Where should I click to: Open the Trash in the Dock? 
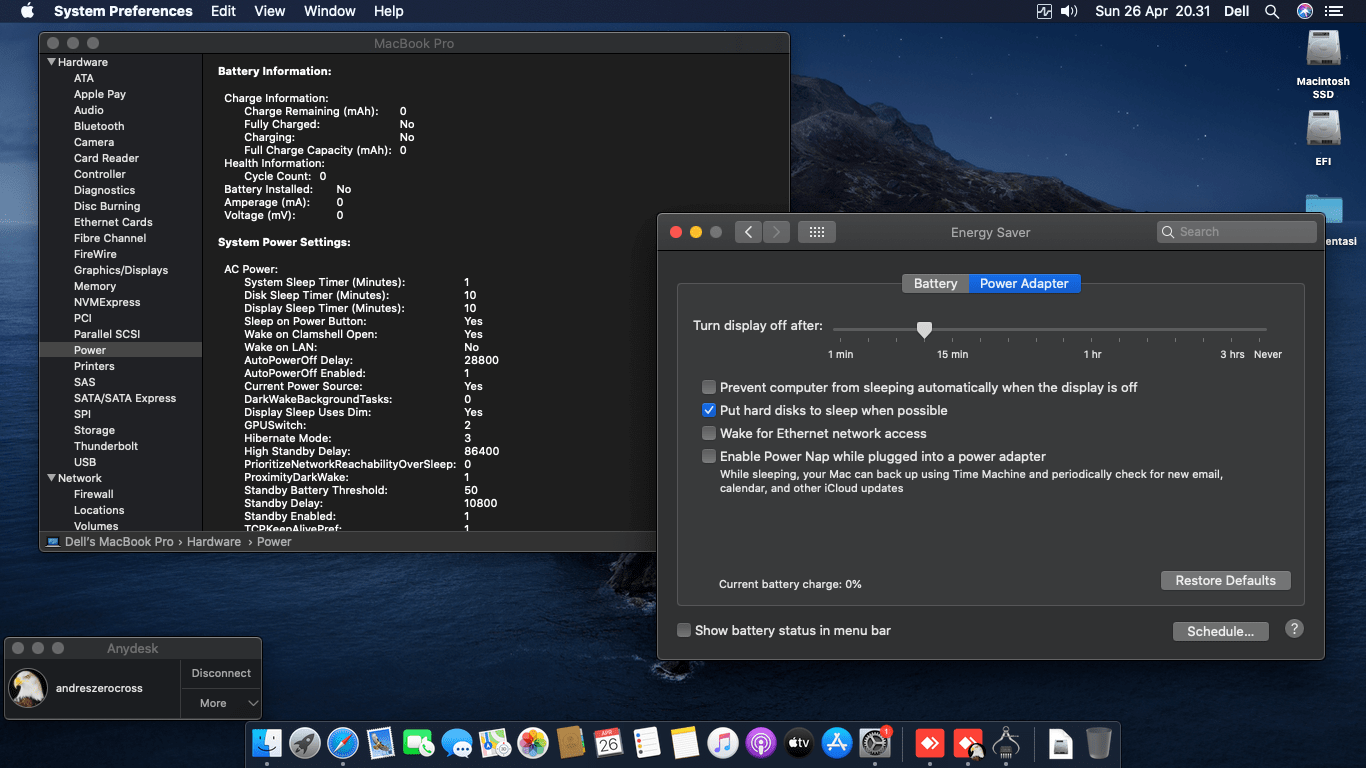pos(1099,742)
